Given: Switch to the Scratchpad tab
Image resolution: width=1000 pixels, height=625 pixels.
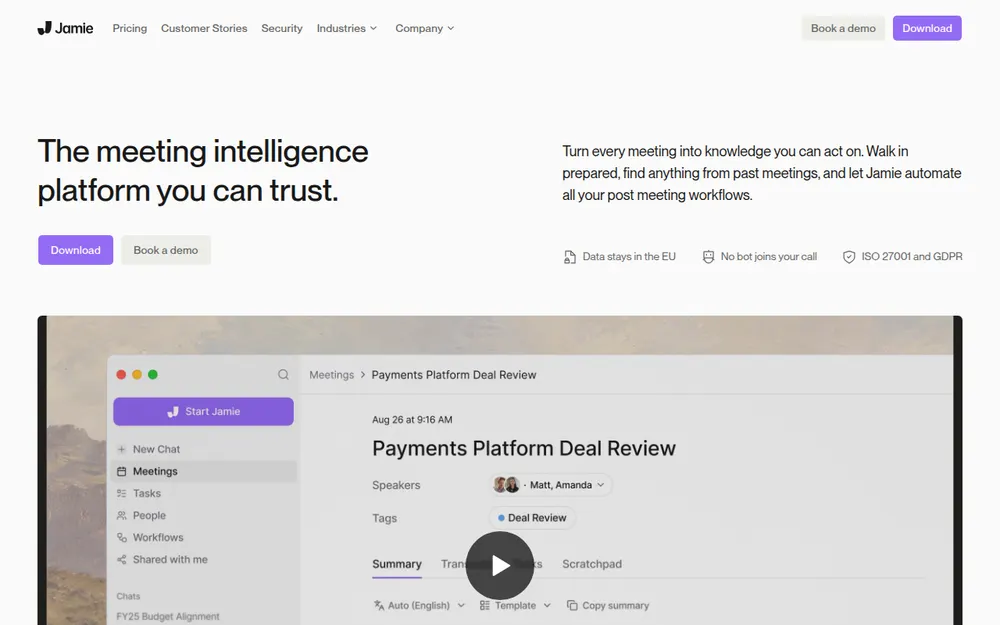Looking at the screenshot, I should 592,564.
